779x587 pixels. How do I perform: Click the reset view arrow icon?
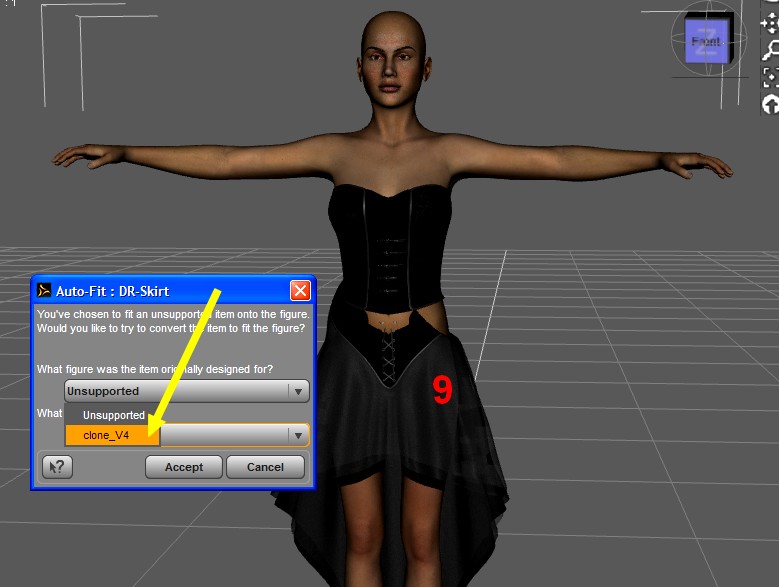click(x=770, y=105)
